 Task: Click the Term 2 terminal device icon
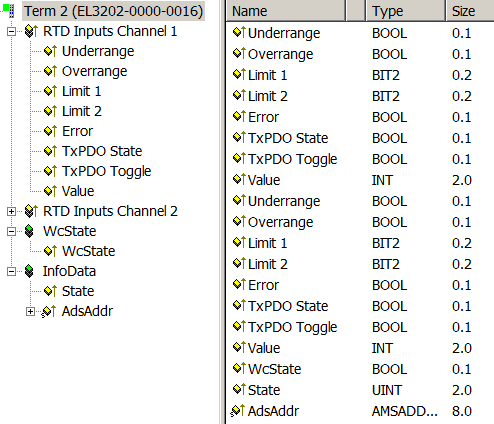[8, 10]
